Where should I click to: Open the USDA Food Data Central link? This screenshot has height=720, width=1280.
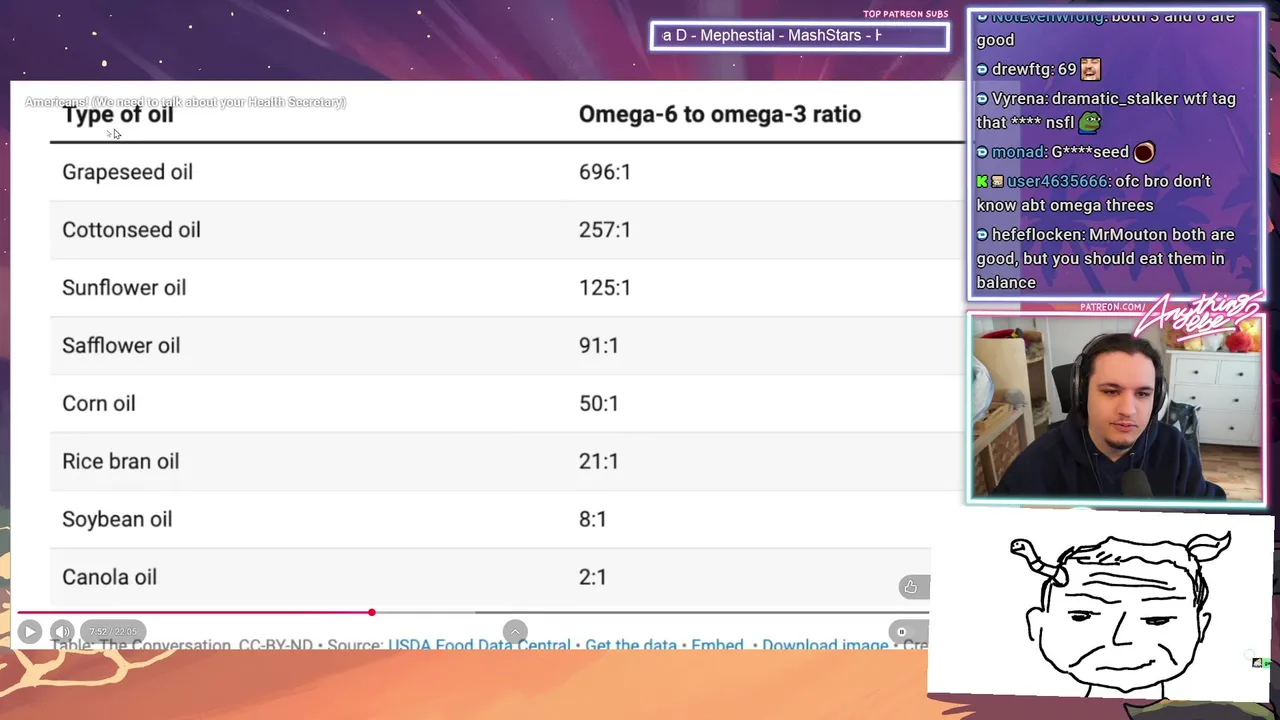(x=479, y=646)
